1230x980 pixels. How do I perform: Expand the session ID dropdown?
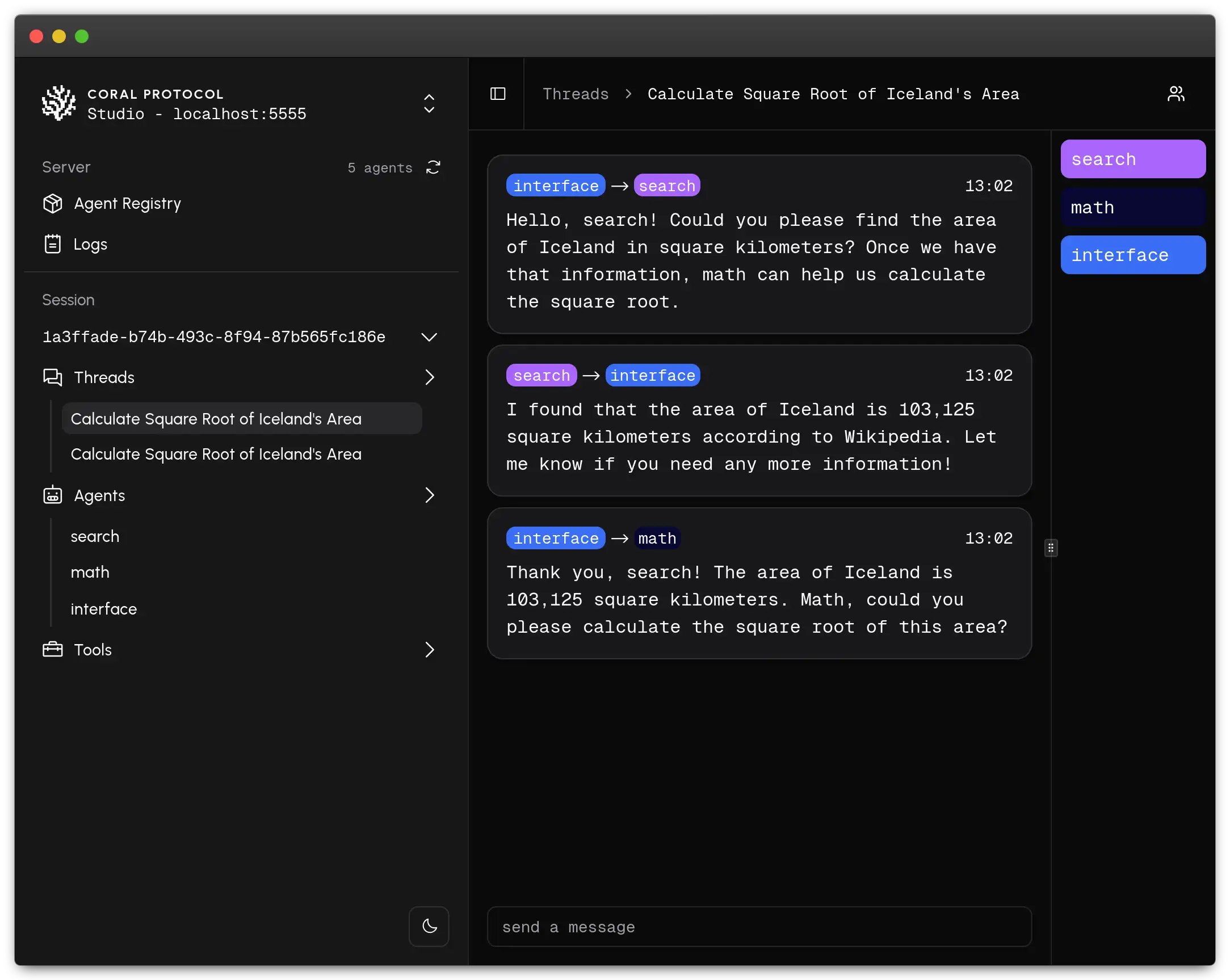(429, 337)
